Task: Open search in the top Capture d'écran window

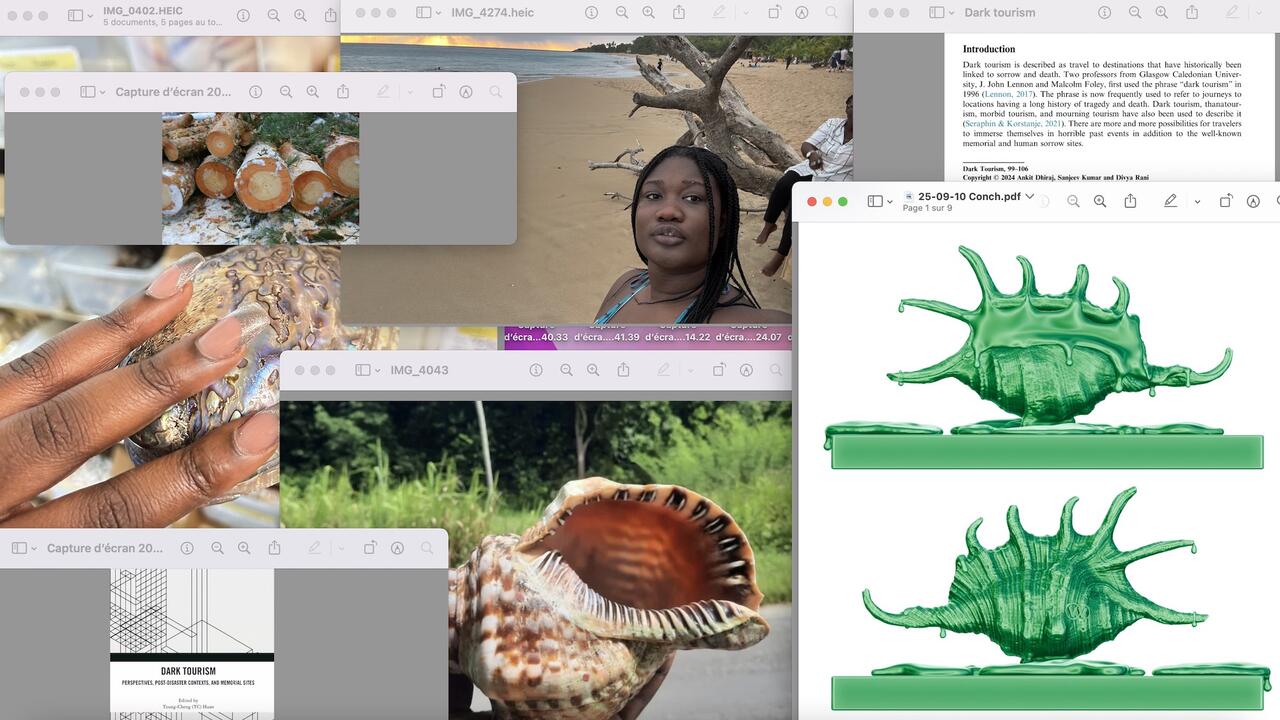Action: click(496, 92)
